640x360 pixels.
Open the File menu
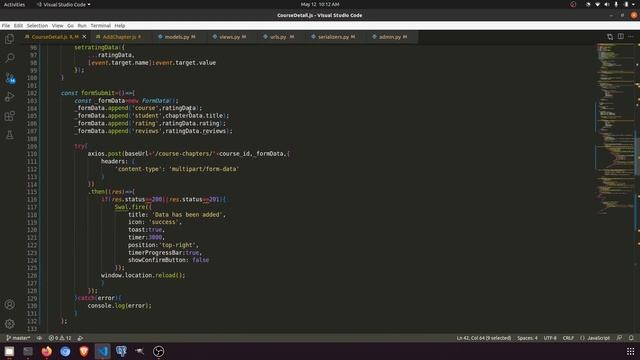[6, 25]
